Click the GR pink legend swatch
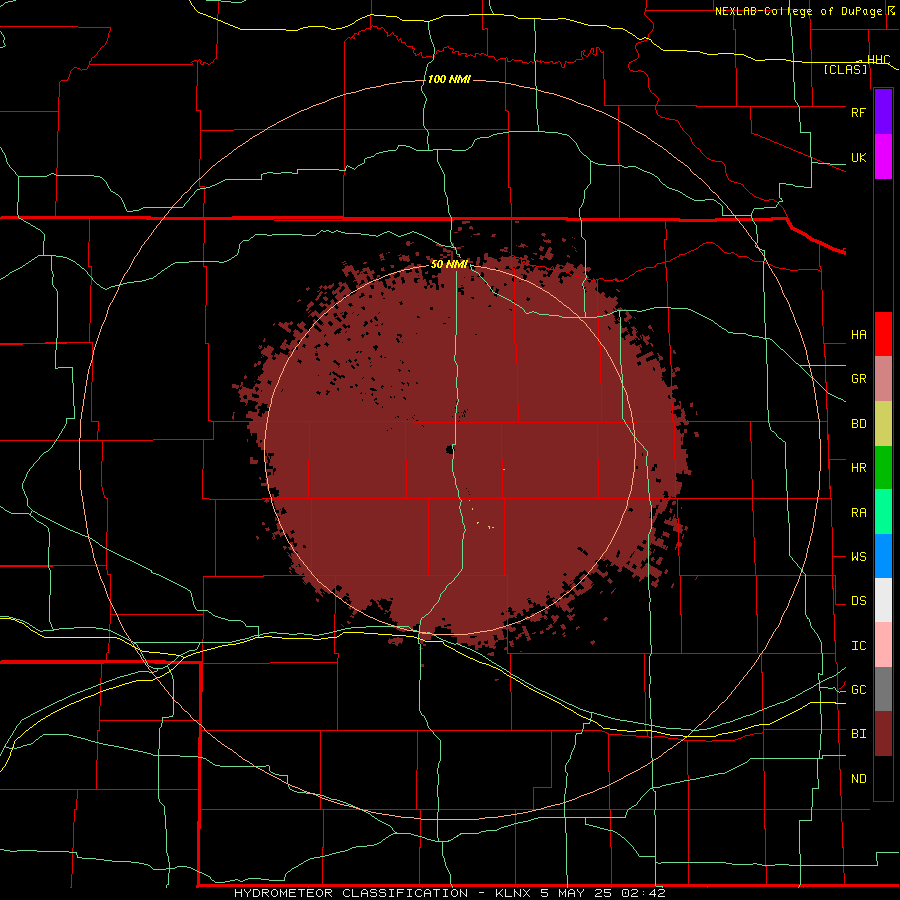This screenshot has height=900, width=900. (883, 379)
